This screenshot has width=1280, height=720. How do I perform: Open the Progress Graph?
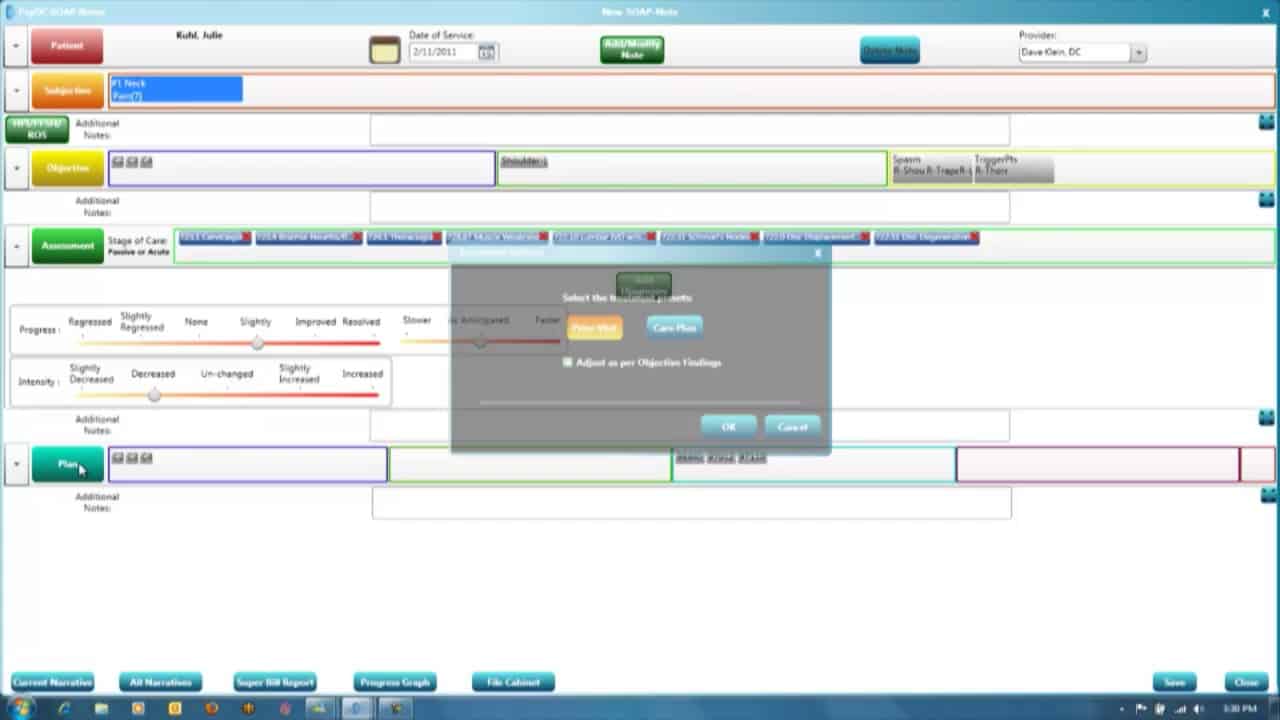[395, 682]
